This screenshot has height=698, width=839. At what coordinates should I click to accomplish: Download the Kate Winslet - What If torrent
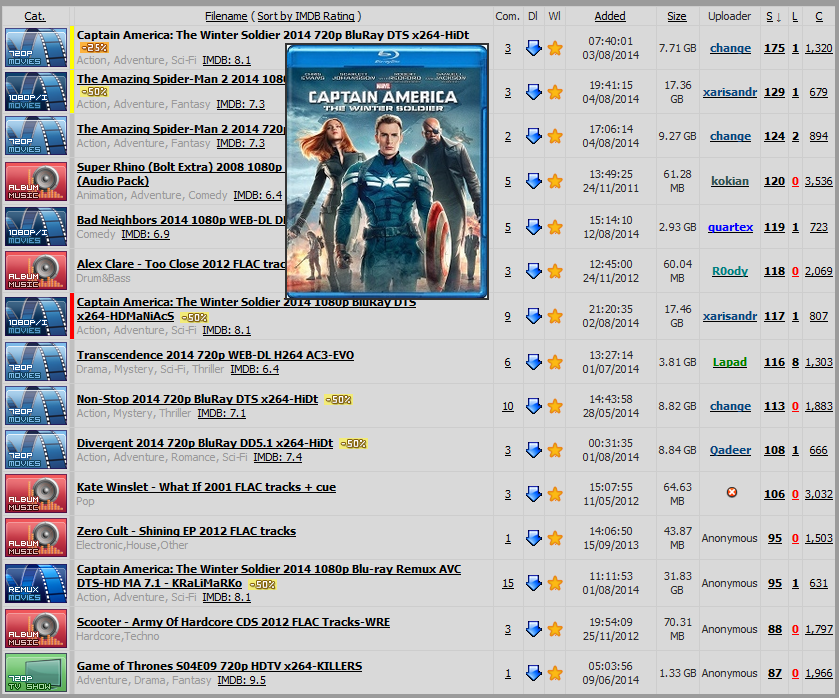click(533, 494)
